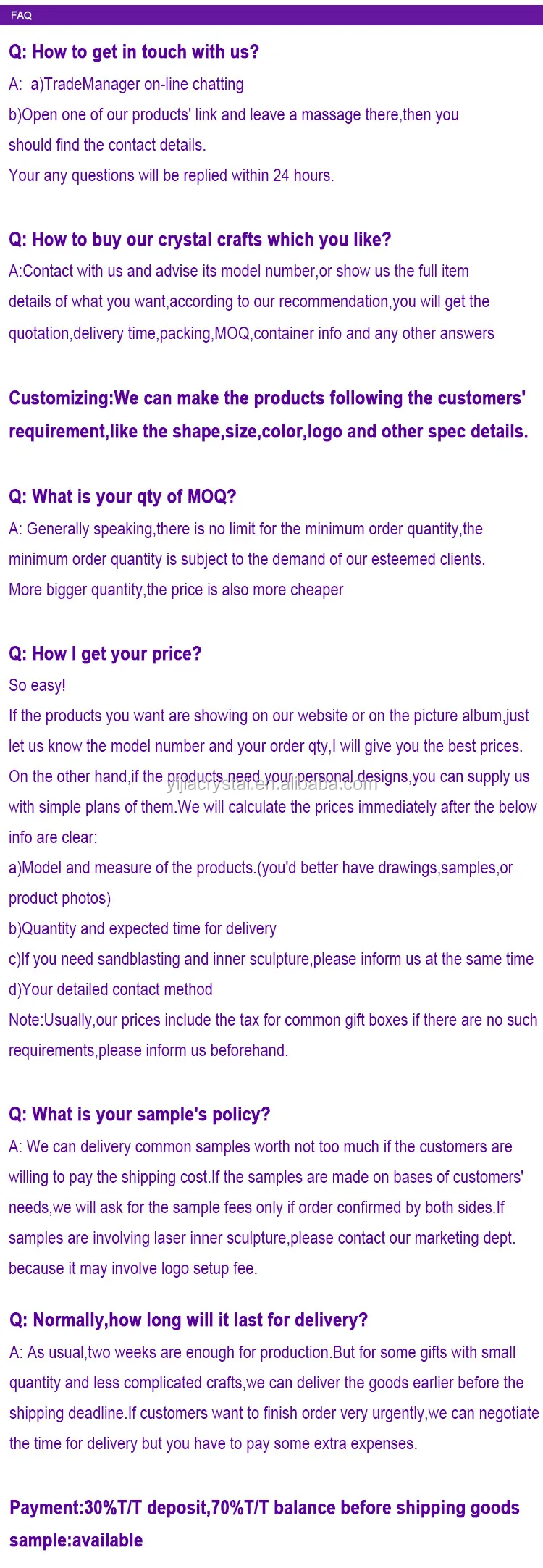
Task: Click 'd)Your detailed contact method' line
Action: coord(111,989)
